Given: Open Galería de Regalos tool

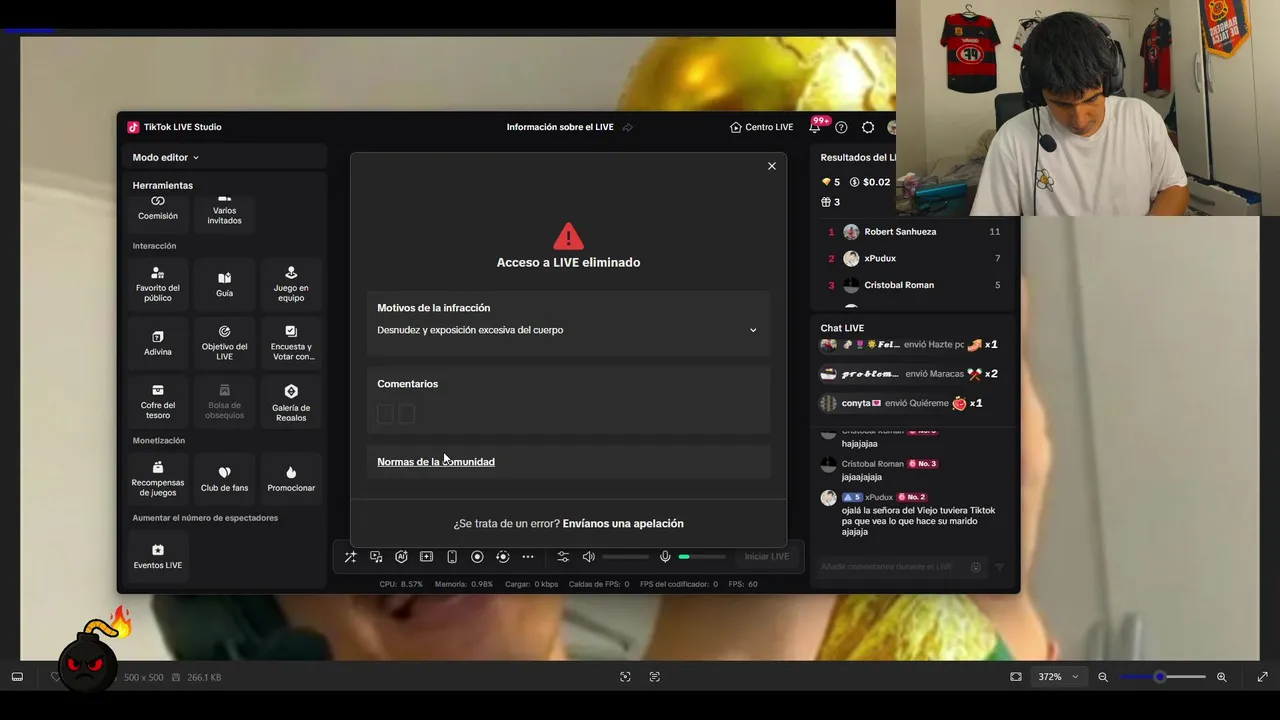Looking at the screenshot, I should point(291,402).
